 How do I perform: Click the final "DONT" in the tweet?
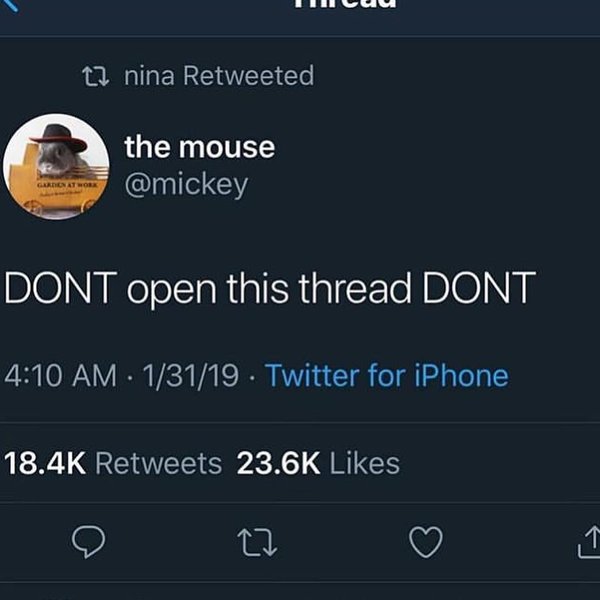point(480,289)
